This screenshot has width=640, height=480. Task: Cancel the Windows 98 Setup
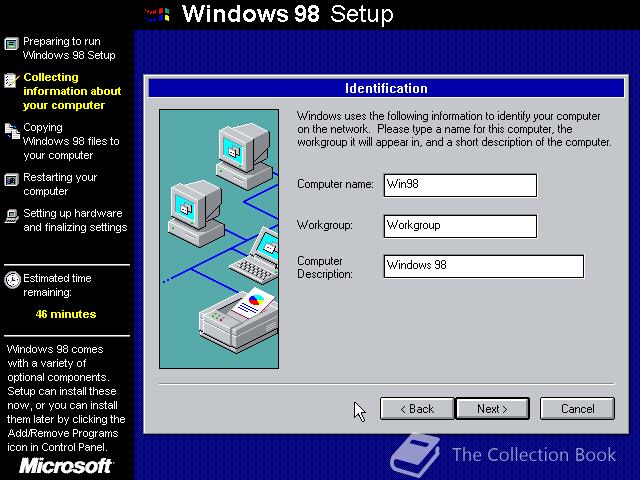[x=577, y=409]
